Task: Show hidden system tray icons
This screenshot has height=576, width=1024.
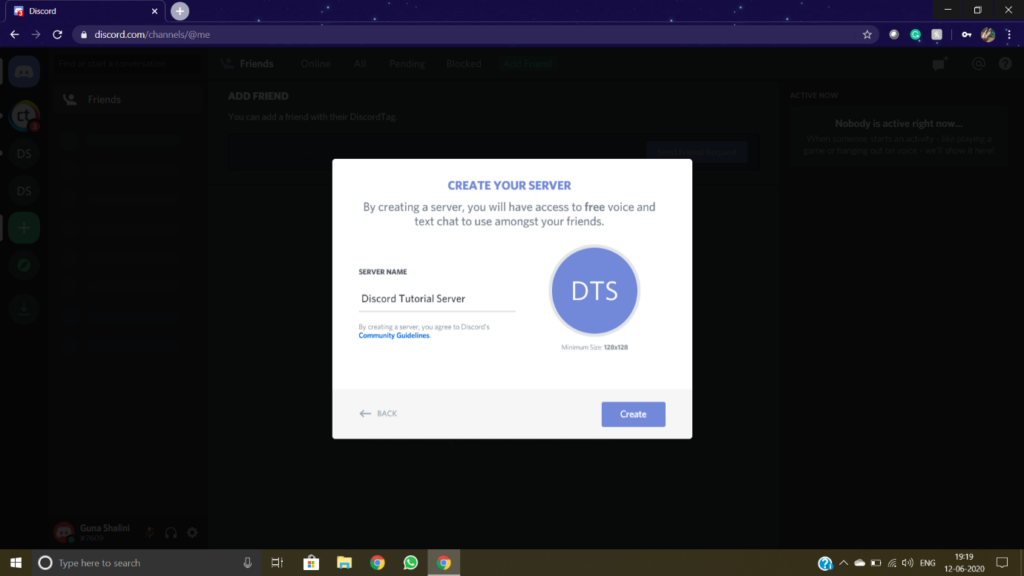Action: point(843,563)
